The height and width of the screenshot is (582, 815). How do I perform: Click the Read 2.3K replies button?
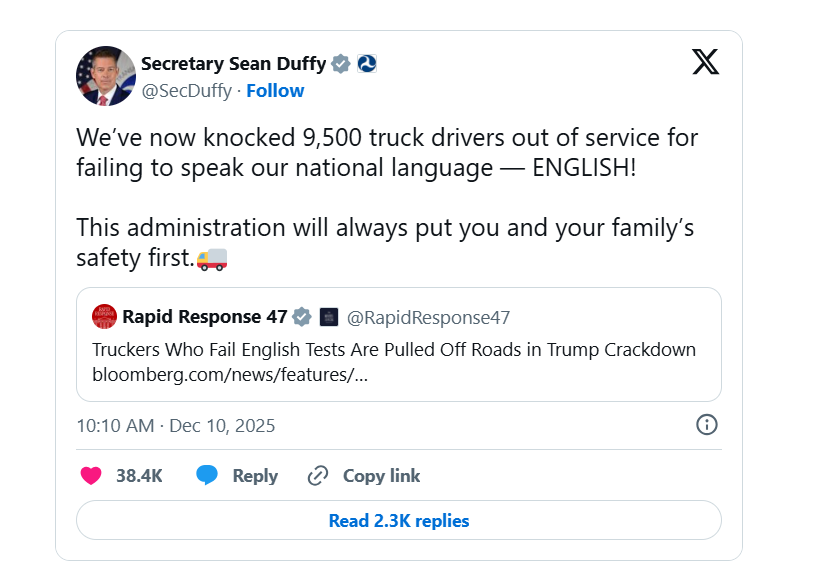[x=398, y=520]
